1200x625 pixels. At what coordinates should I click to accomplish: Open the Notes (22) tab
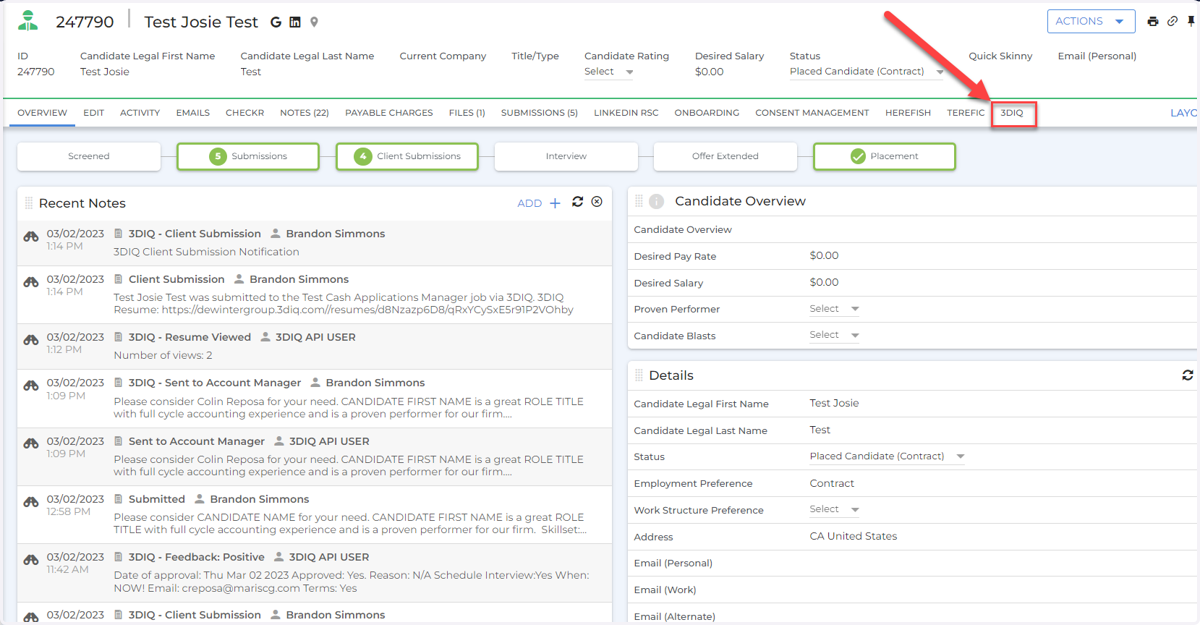[x=304, y=113]
